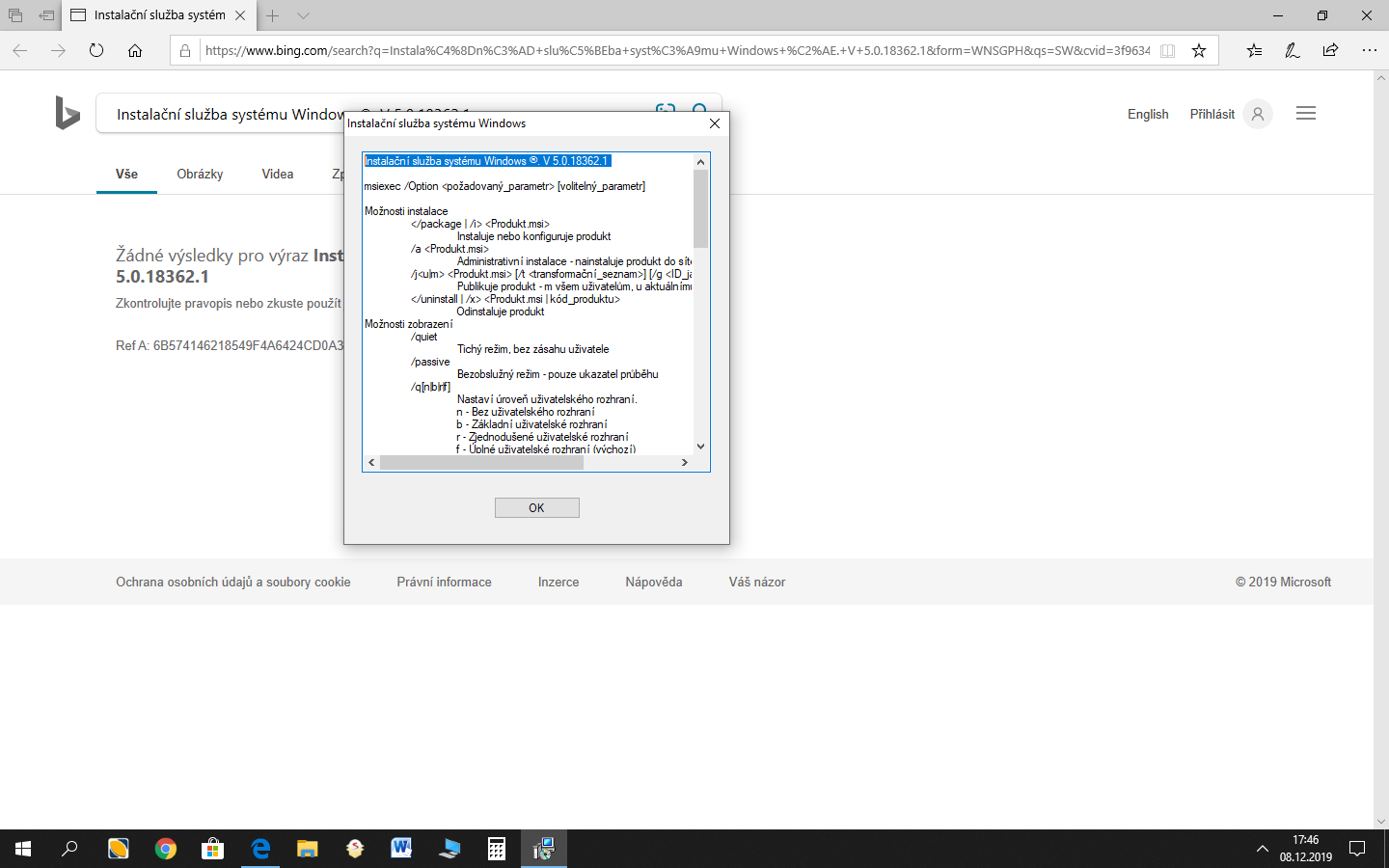Screen dimensions: 1389x868
Task: Click the dialog's scroll down arrow
Action: coord(701,447)
